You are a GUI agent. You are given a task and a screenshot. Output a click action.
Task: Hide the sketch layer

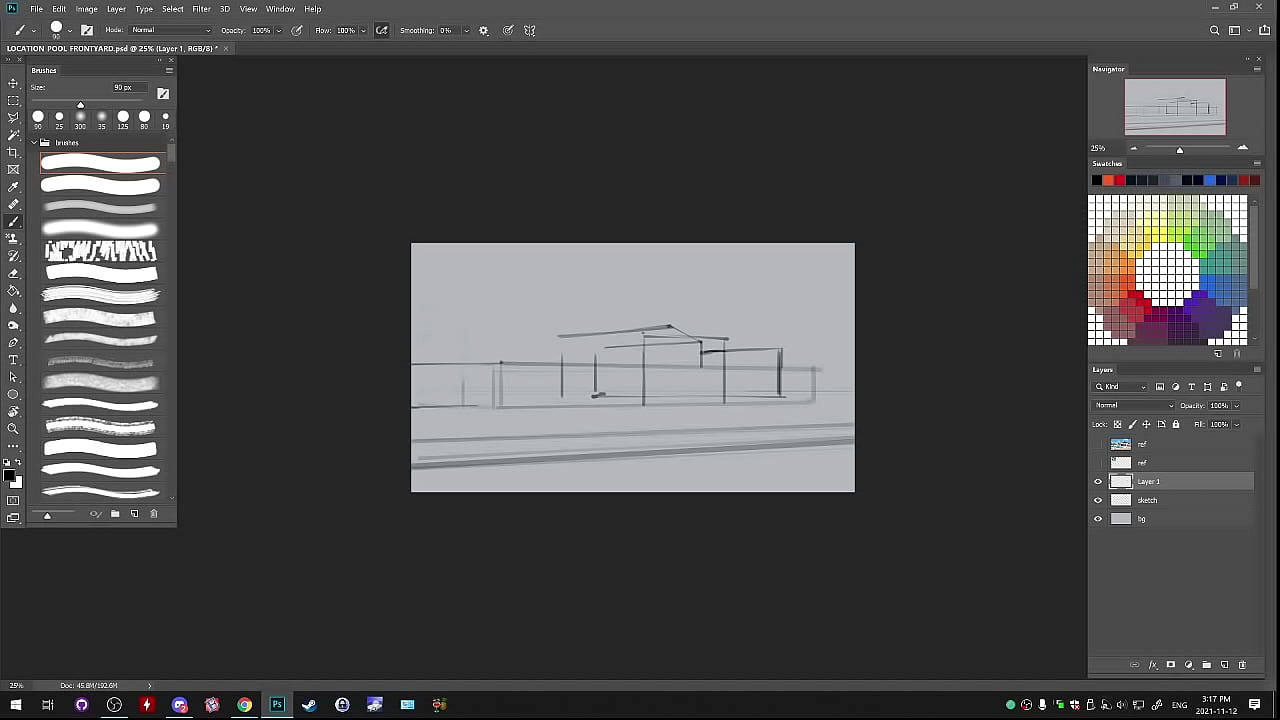(x=1098, y=500)
